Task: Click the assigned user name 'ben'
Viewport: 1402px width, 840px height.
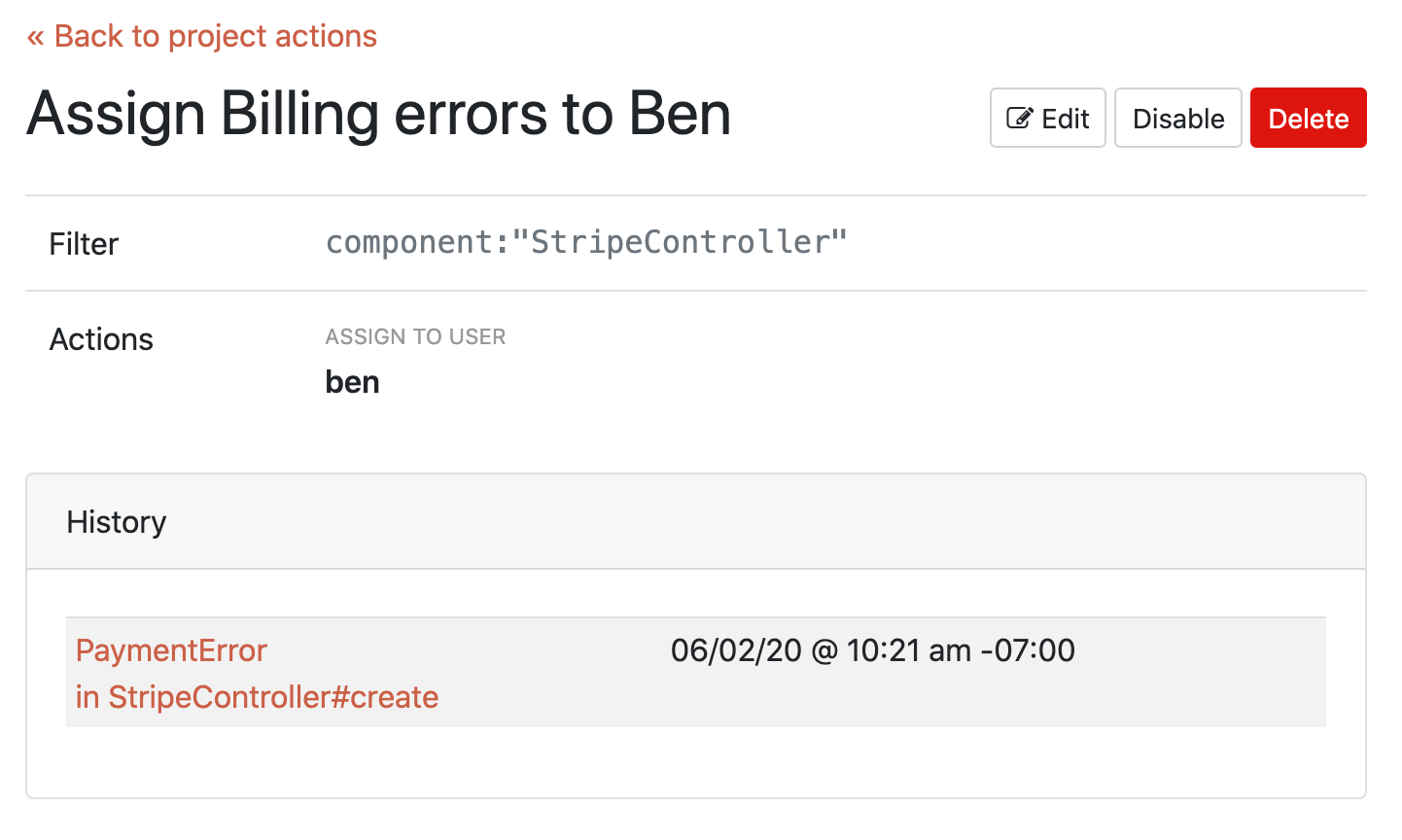Action: pyautogui.click(x=352, y=382)
